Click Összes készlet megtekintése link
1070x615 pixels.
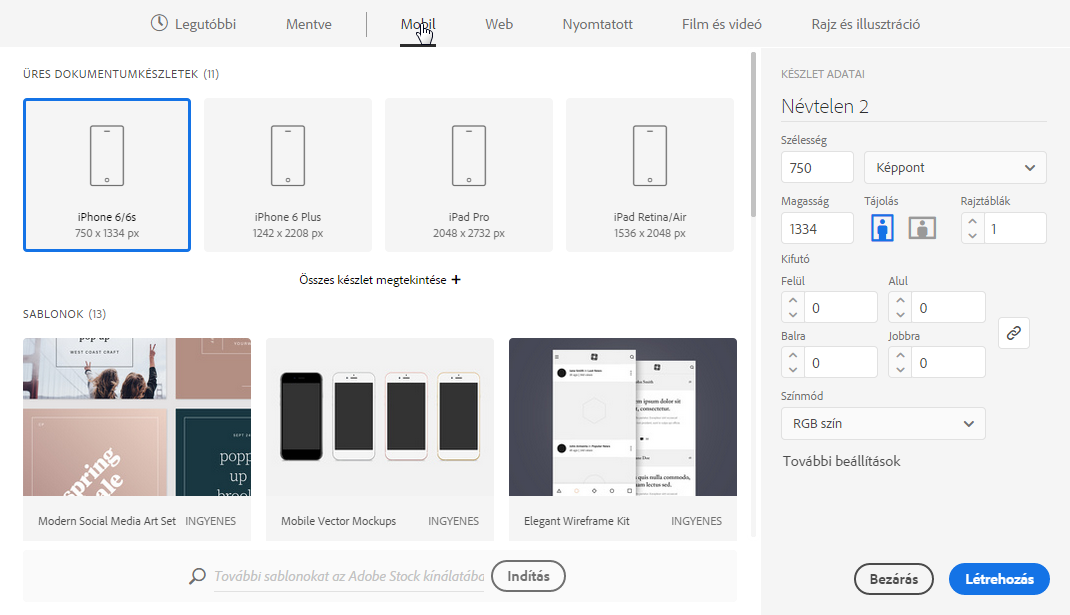[379, 280]
